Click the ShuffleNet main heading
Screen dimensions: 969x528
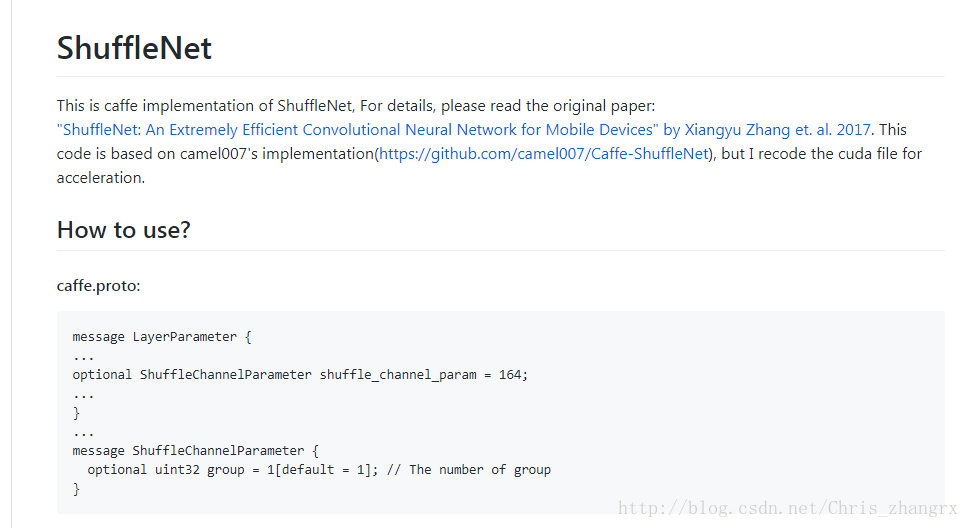(x=134, y=48)
